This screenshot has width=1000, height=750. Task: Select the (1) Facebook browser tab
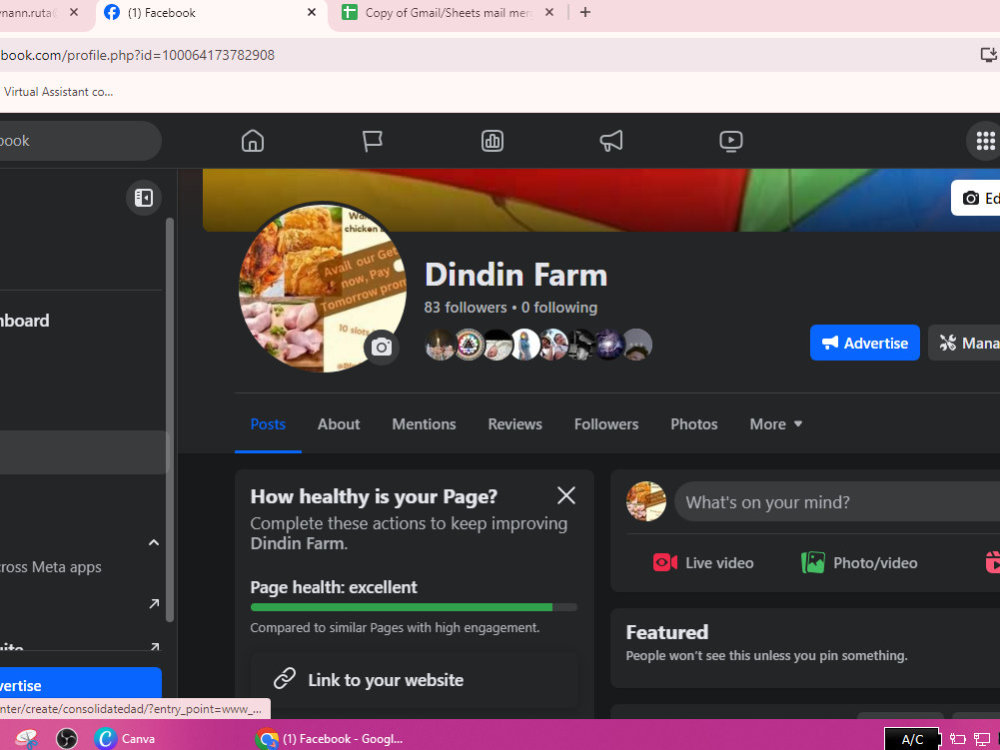click(211, 13)
